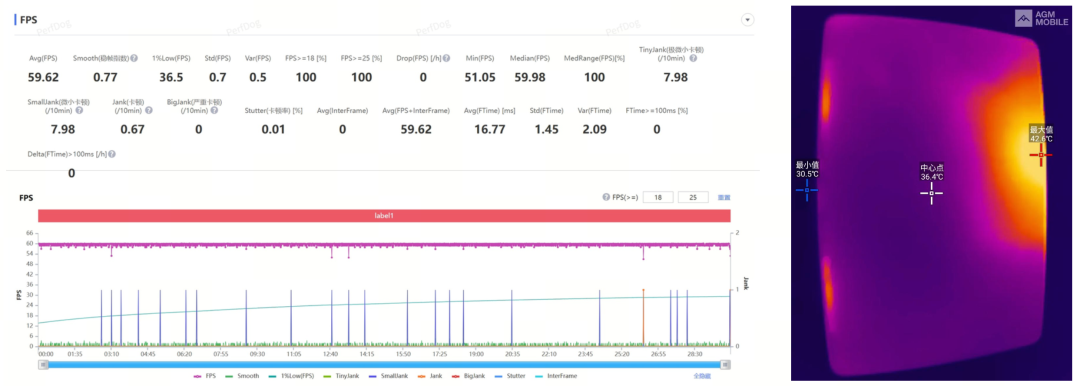Click the orange Jank spike in the chart
This screenshot has width=1080, height=386.
[x=643, y=317]
